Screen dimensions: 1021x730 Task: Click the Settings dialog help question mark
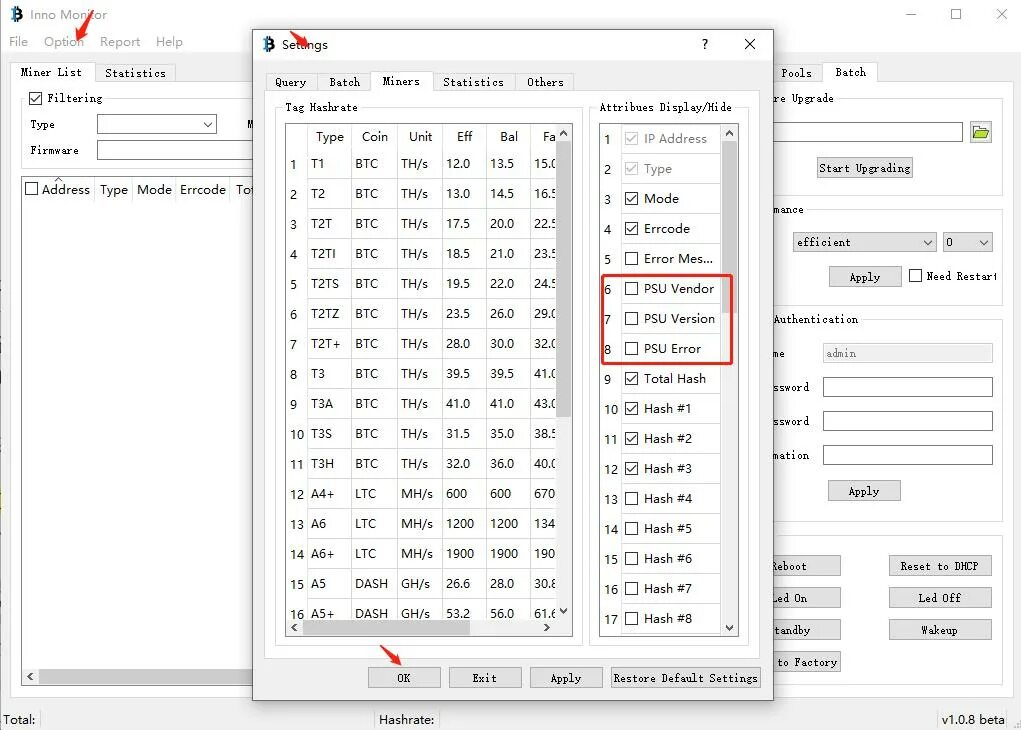click(705, 44)
